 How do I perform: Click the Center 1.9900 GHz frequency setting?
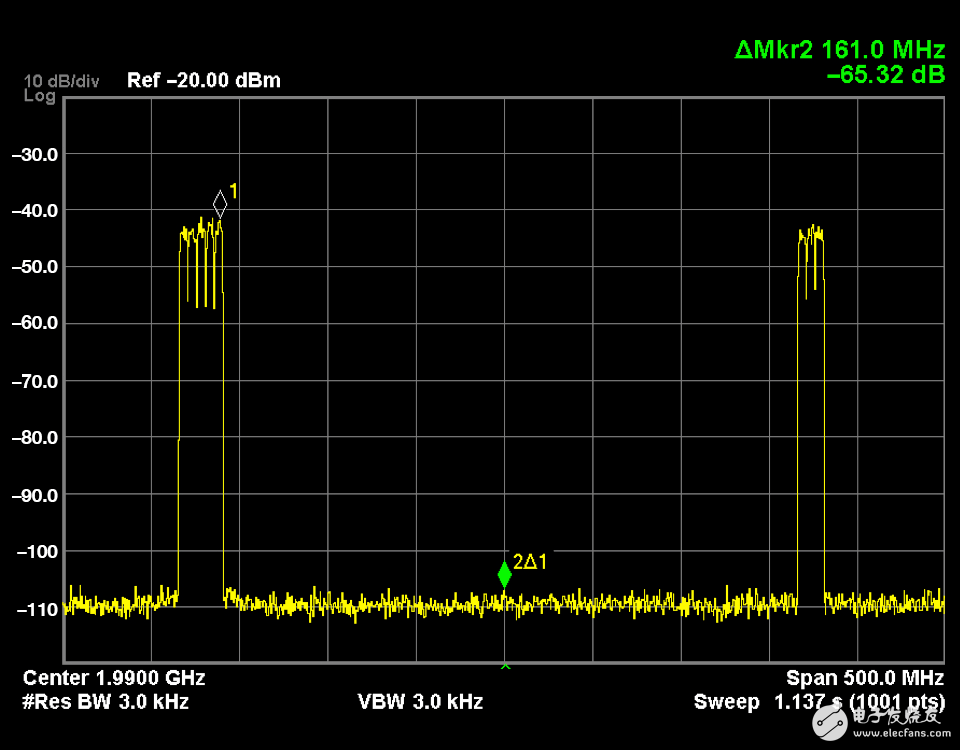[114, 677]
